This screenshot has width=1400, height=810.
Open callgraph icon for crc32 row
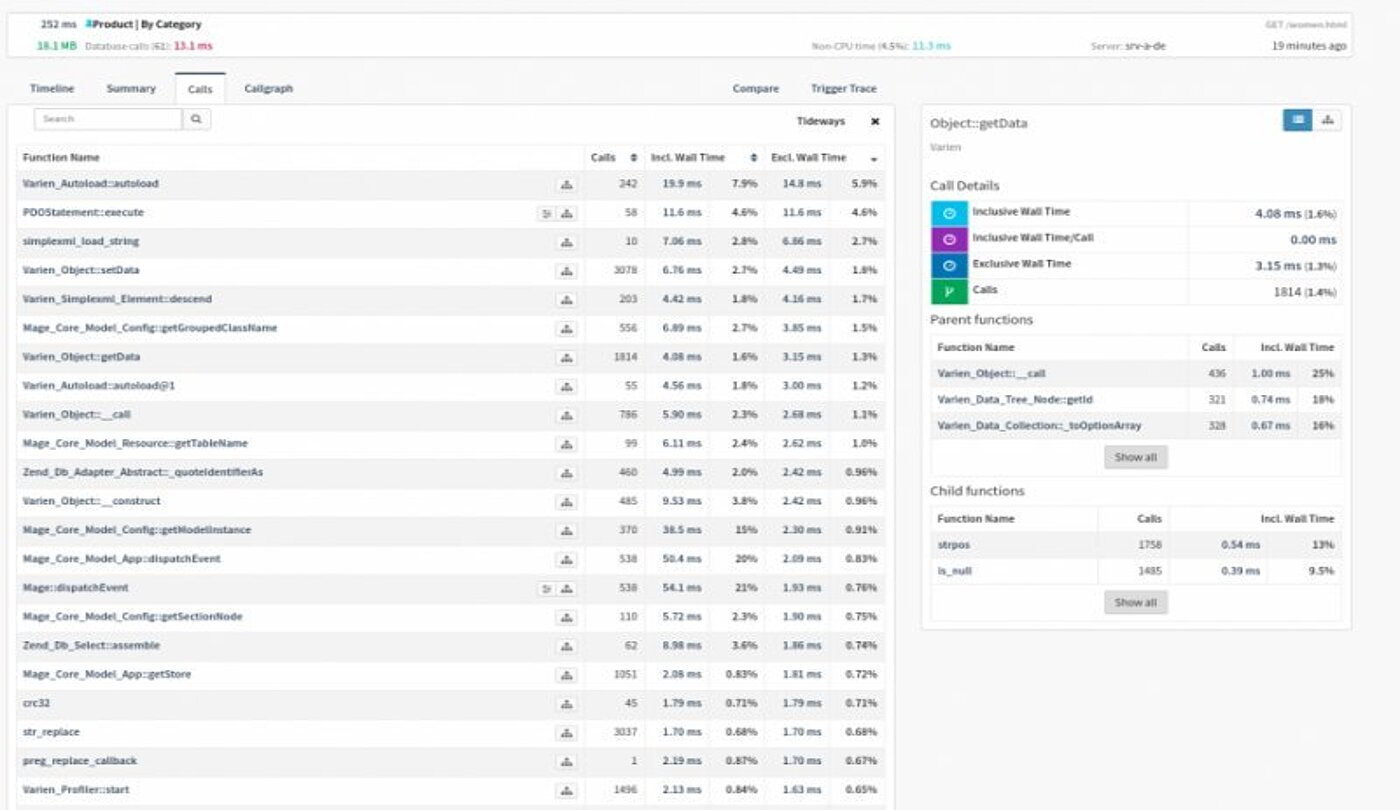coord(567,703)
